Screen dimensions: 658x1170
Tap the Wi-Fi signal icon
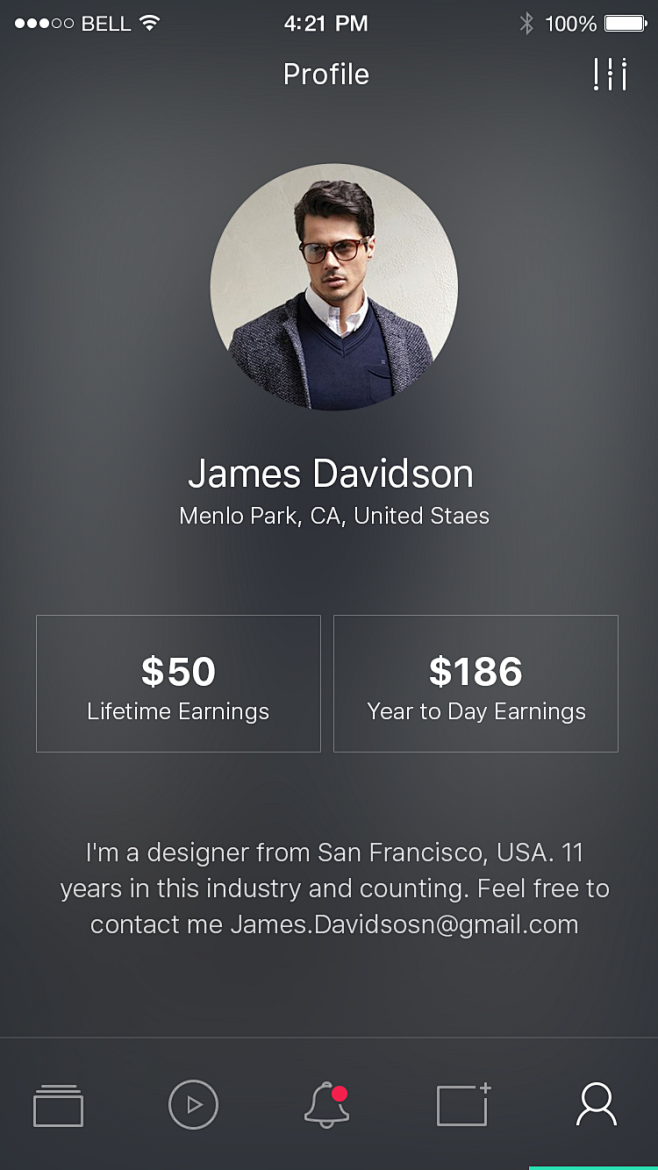pyautogui.click(x=150, y=23)
